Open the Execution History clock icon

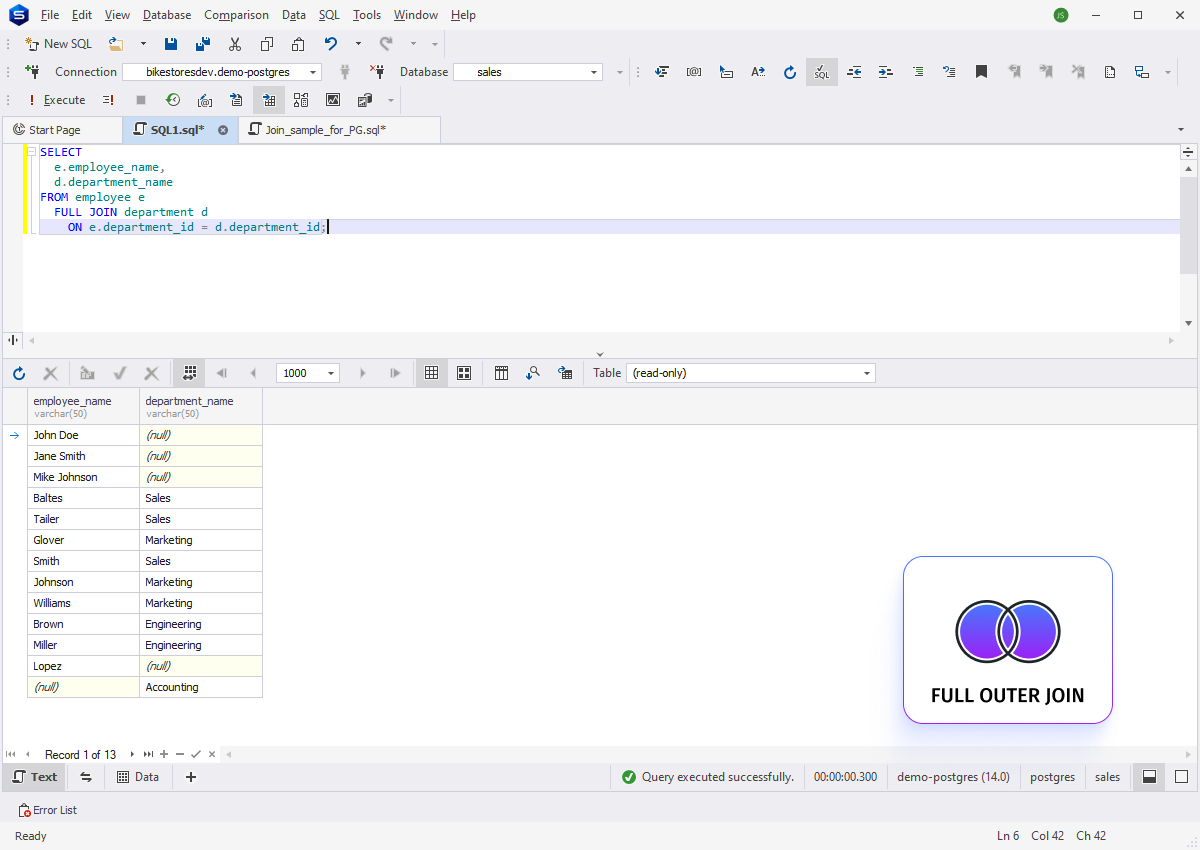173,100
